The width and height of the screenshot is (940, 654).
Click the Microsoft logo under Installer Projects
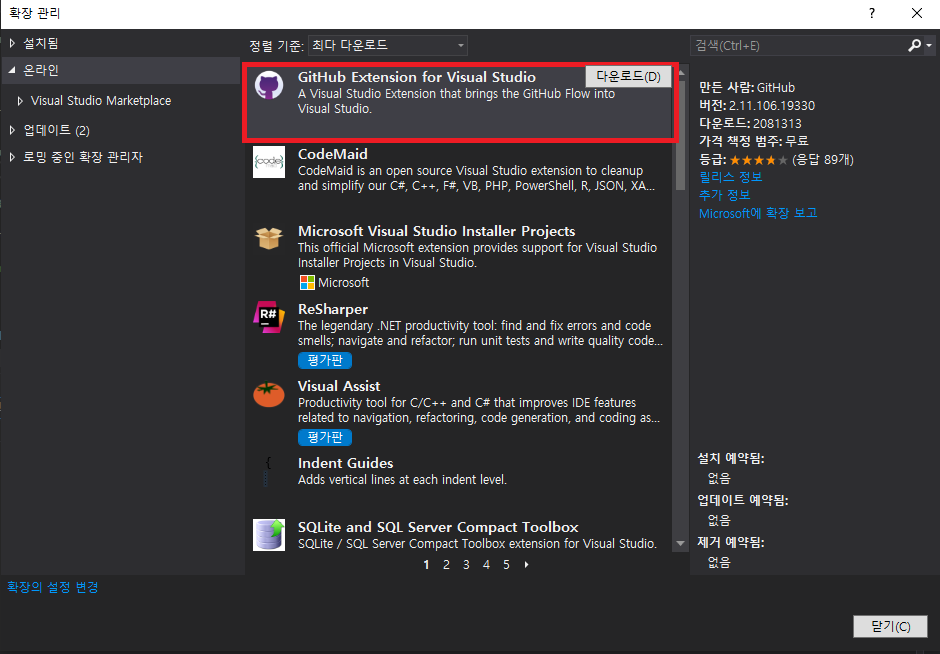pyautogui.click(x=307, y=282)
